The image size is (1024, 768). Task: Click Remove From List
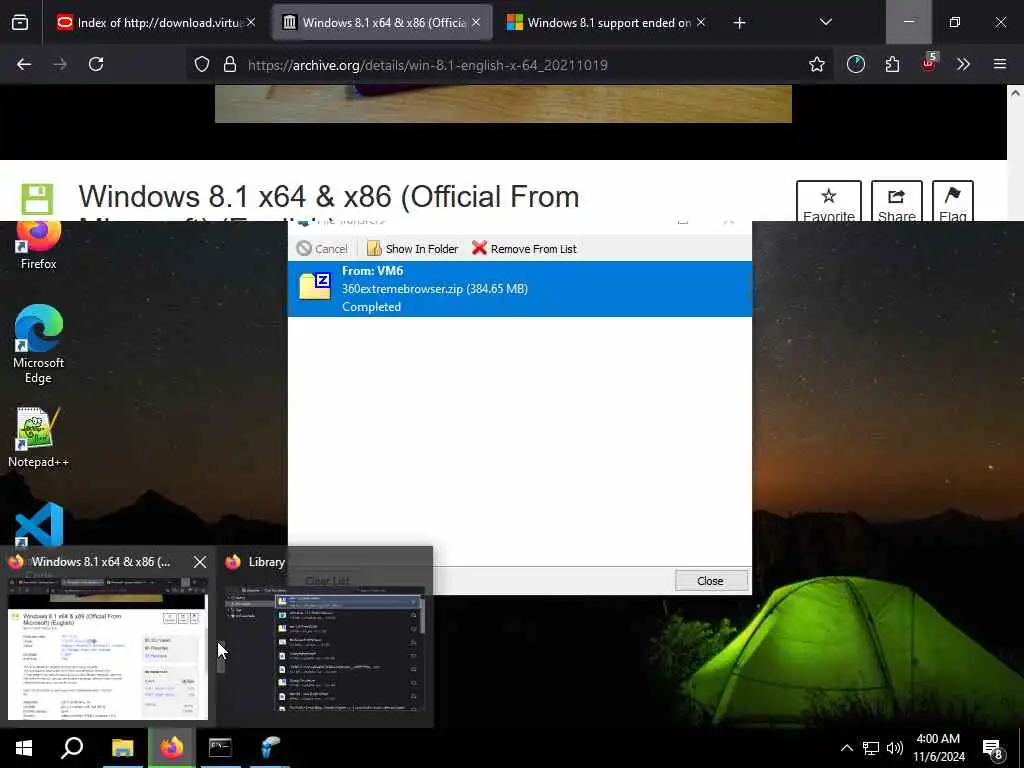524,249
